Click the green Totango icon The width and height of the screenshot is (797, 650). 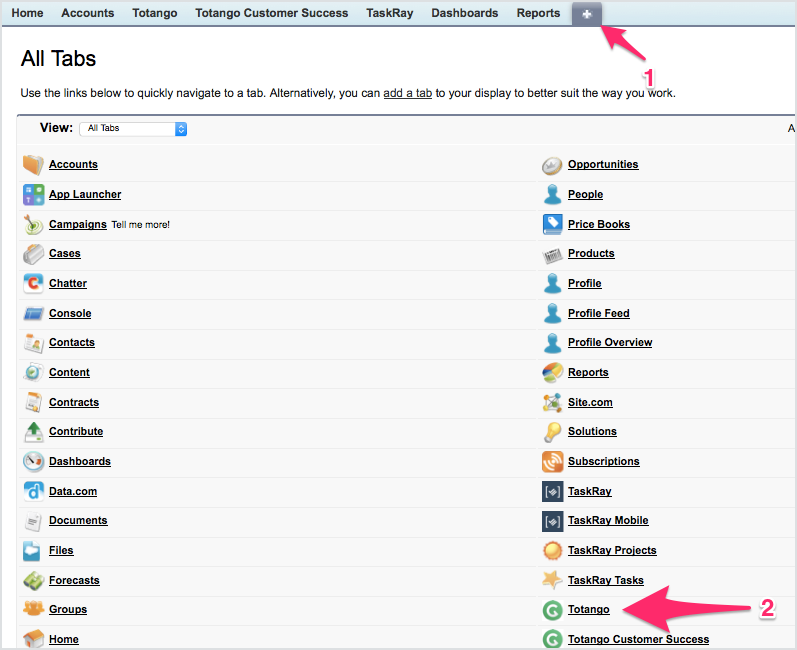[553, 610]
